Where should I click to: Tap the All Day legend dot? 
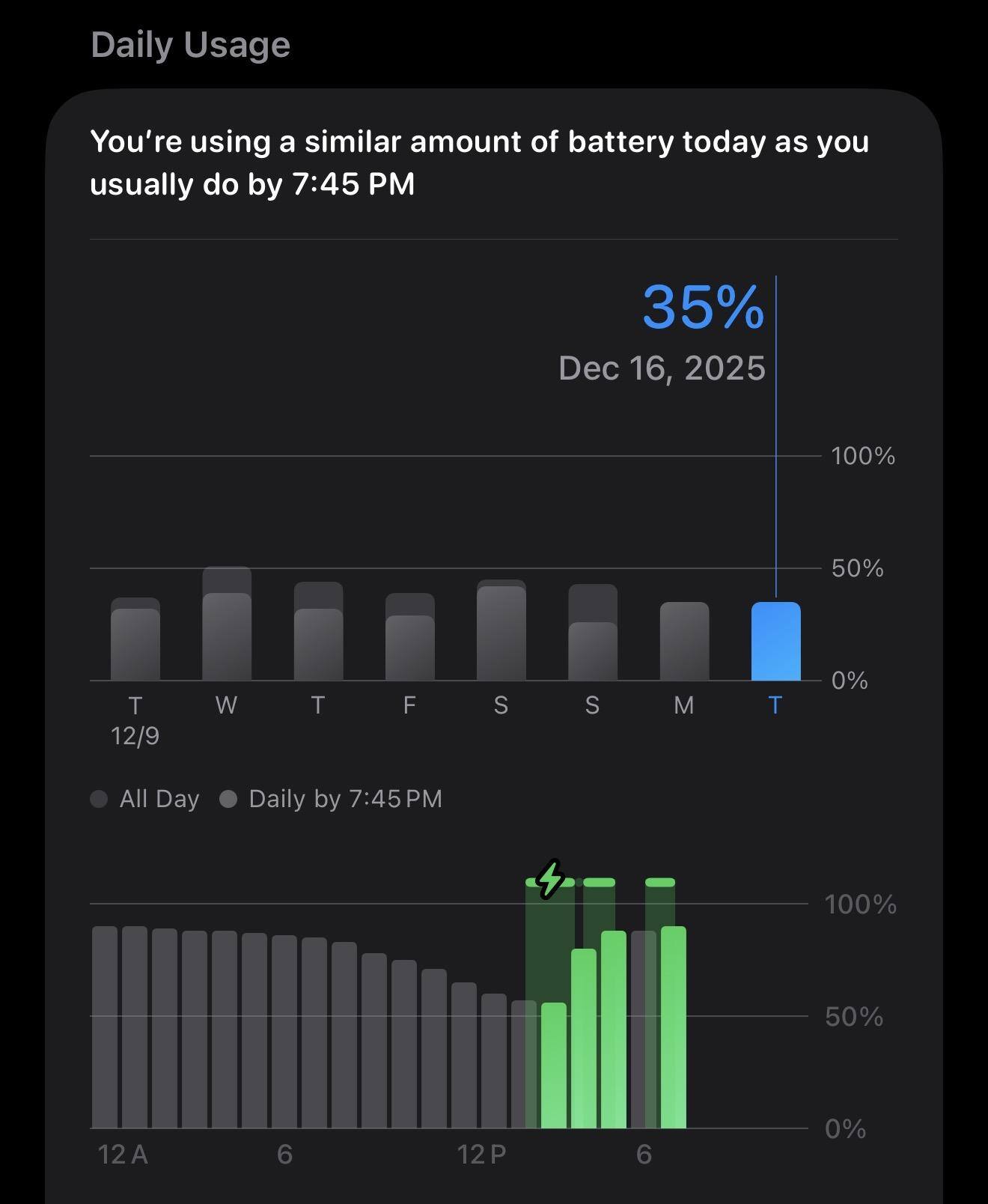(99, 799)
